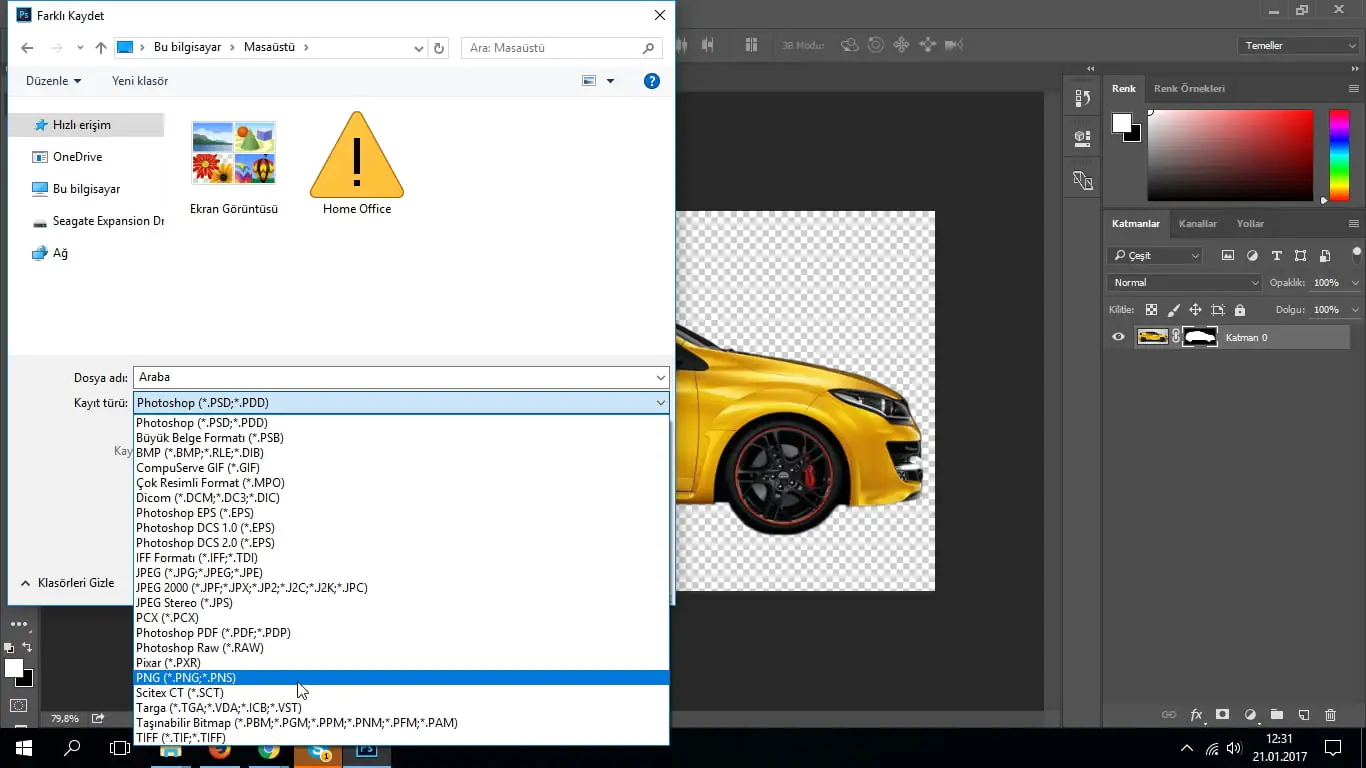Toggle the layer mask link chain icon
Viewport: 1366px width, 768px height.
click(x=1176, y=337)
